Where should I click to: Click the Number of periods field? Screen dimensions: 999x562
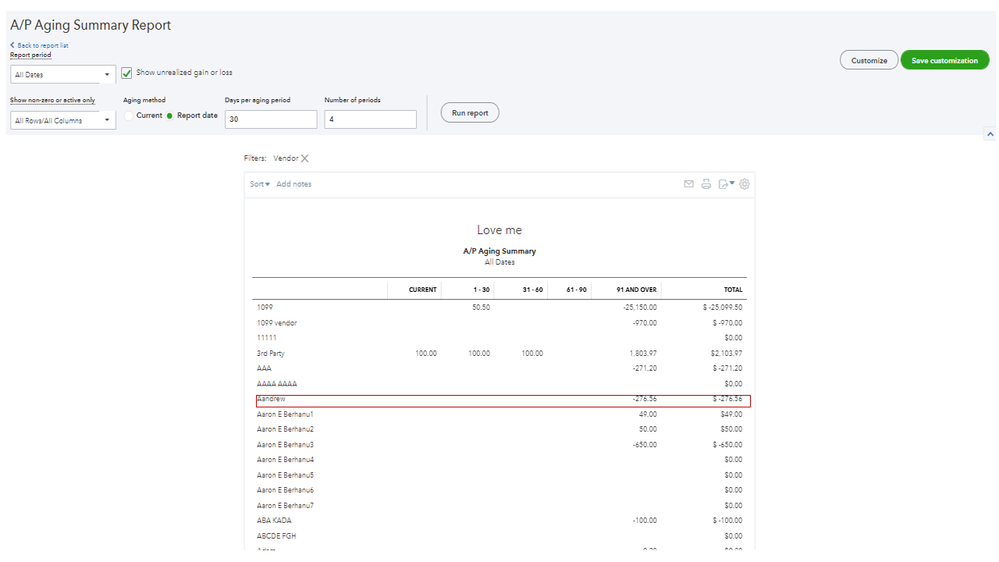tap(370, 119)
